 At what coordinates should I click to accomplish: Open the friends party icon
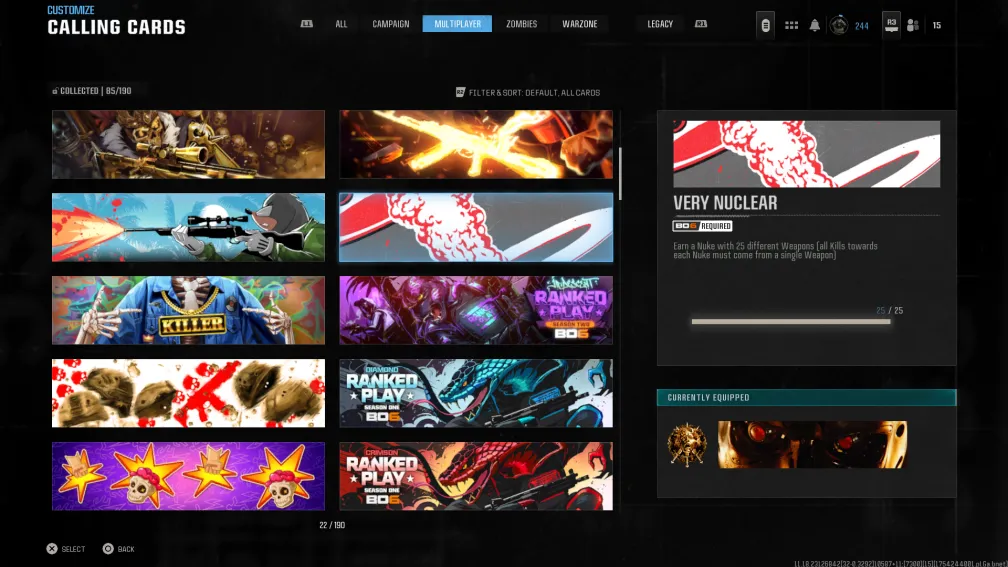[912, 25]
